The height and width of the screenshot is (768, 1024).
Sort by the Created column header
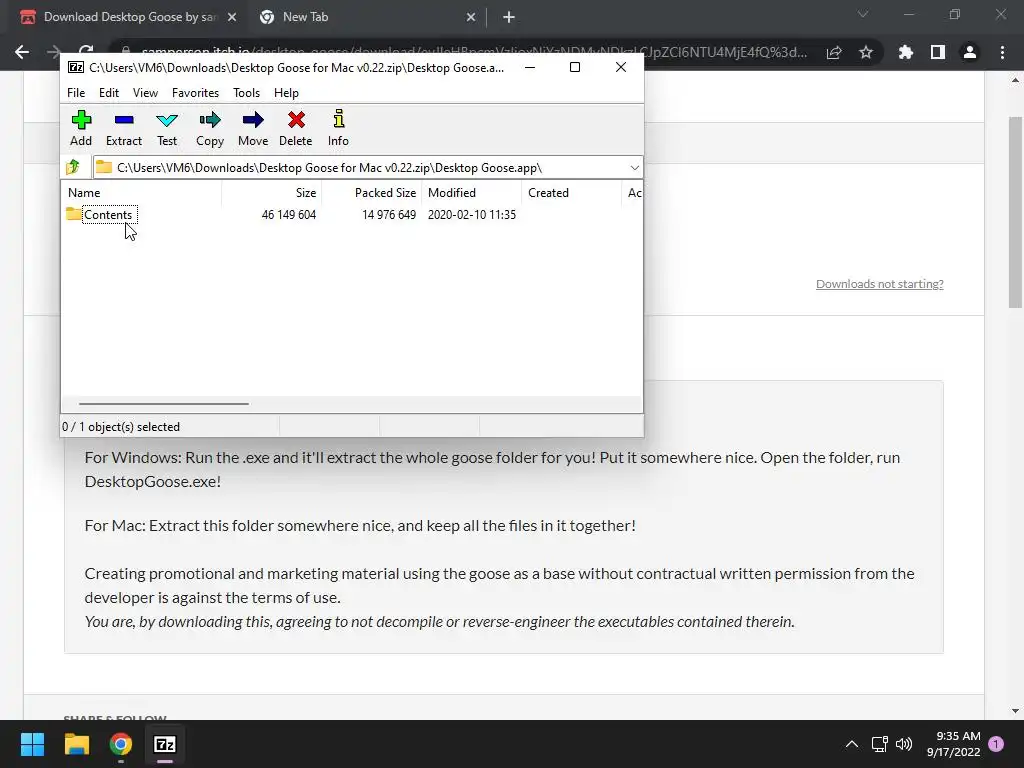pos(571,193)
